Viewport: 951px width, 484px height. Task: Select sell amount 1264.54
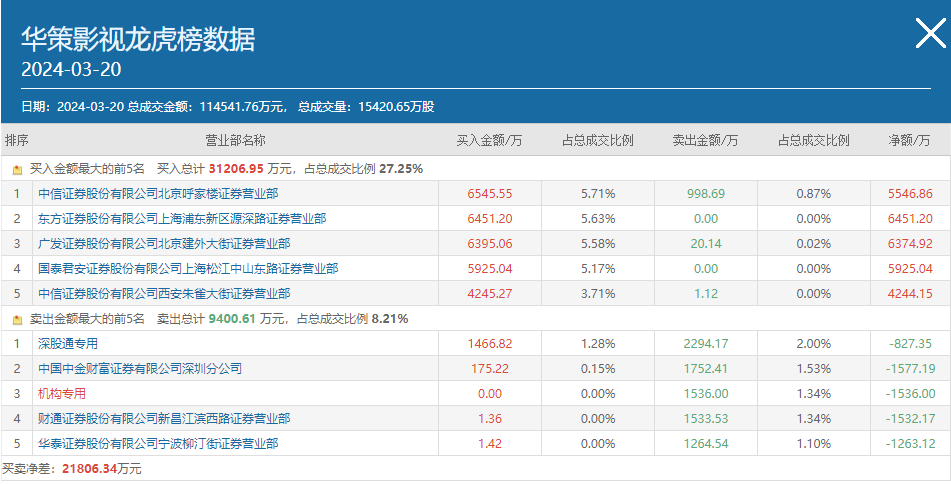[x=706, y=444]
